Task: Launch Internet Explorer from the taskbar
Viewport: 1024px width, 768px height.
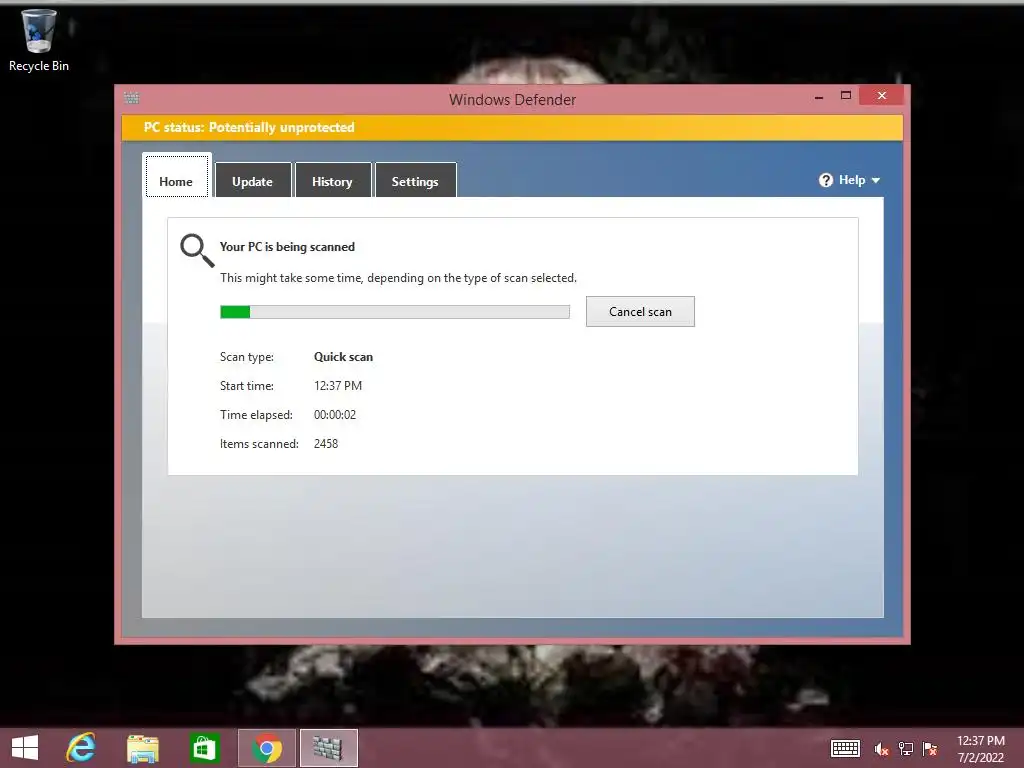Action: (x=81, y=748)
